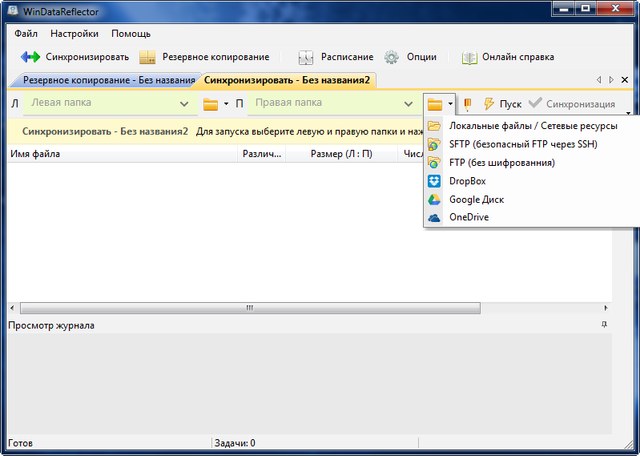The height and width of the screenshot is (456, 640).
Task: Expand the Правая папка combo box
Action: (408, 103)
